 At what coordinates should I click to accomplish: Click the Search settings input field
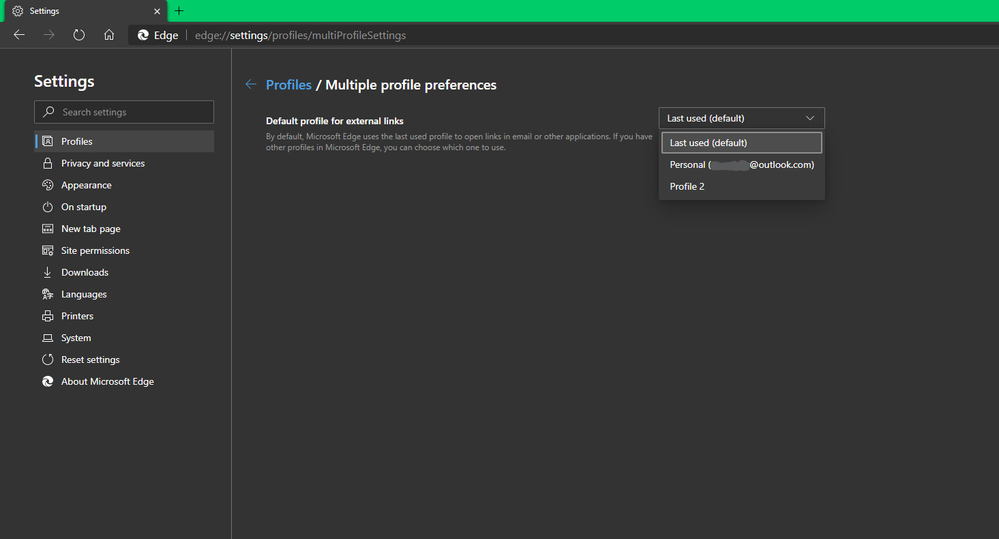[x=124, y=112]
